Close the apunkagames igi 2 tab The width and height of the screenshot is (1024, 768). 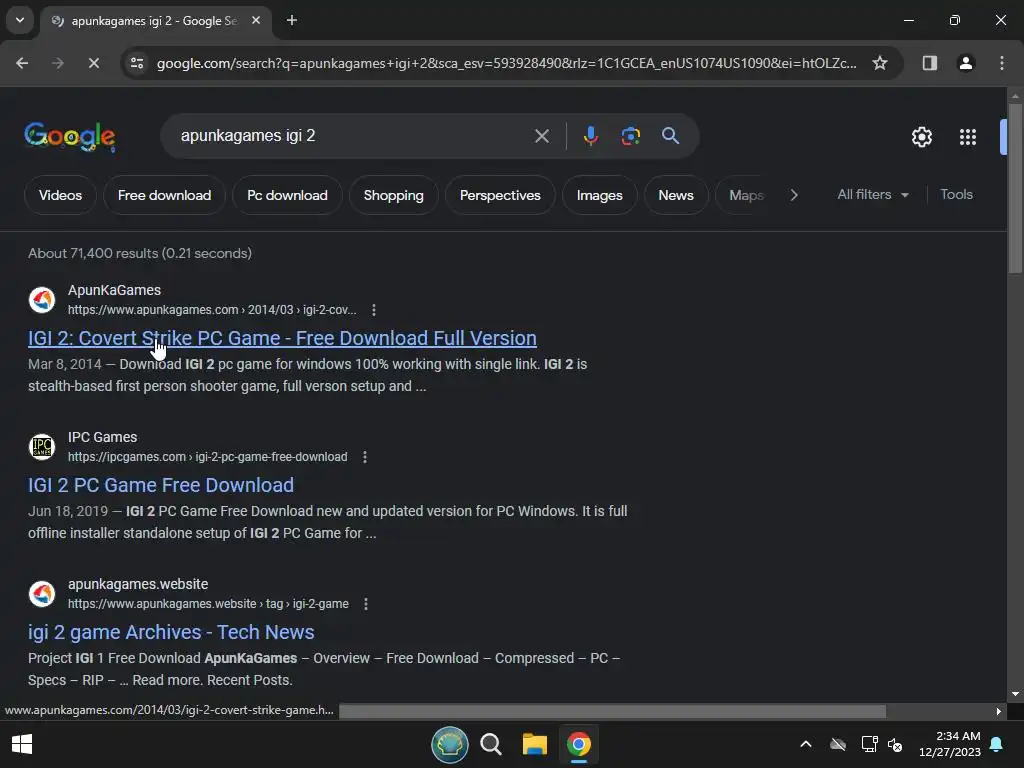(256, 21)
